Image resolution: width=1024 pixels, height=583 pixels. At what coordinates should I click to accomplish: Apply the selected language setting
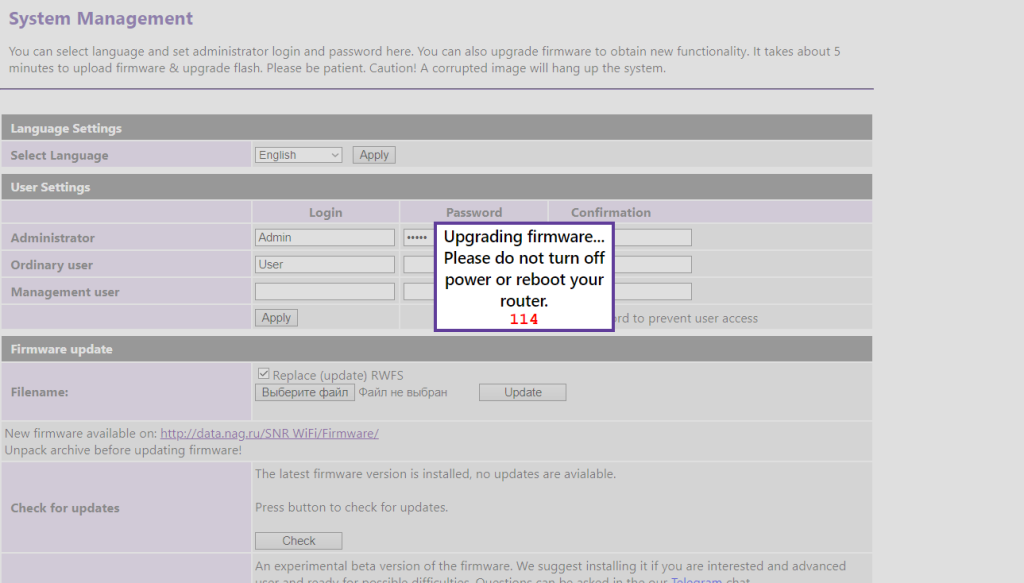click(374, 155)
